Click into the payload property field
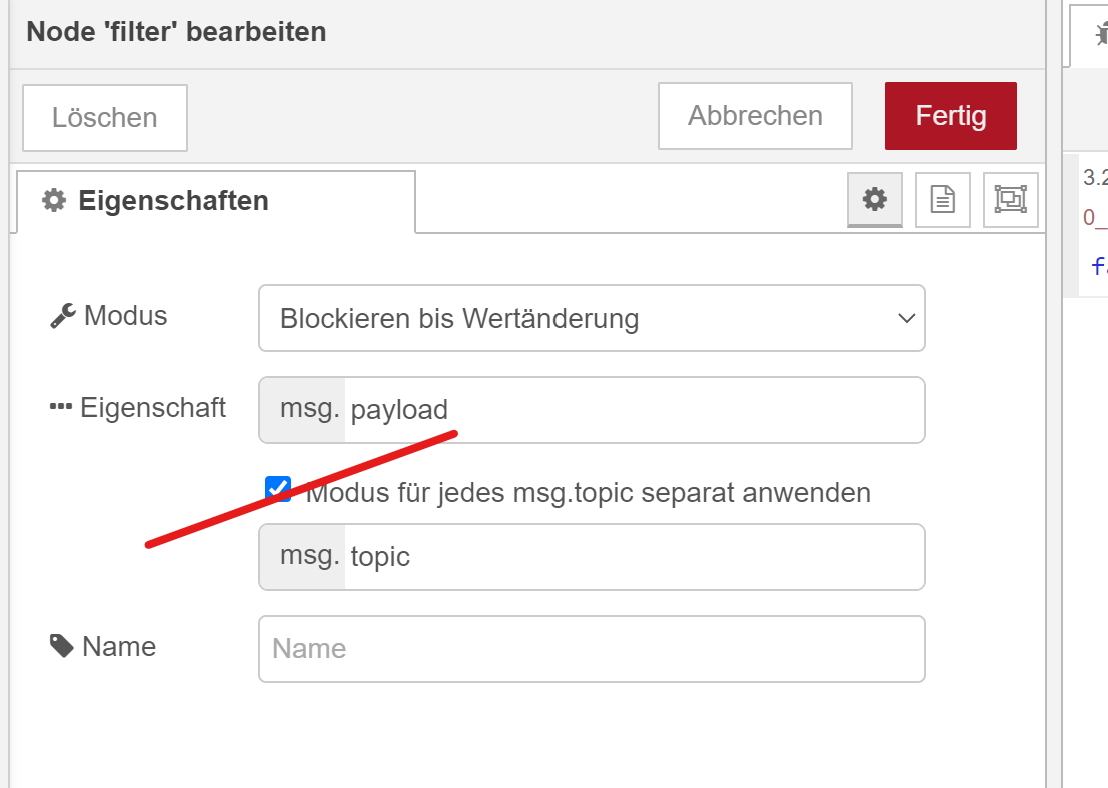Screen dimensions: 1108x788 pyautogui.click(x=630, y=410)
